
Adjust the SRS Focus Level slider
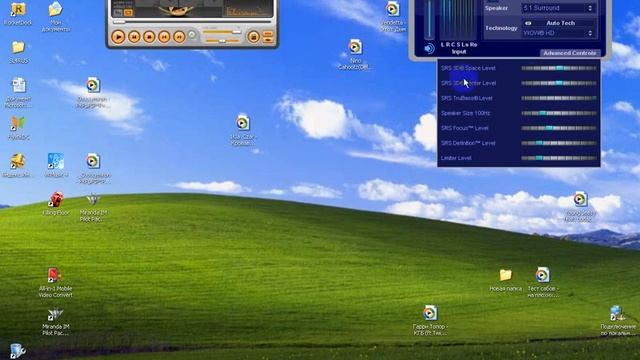tap(559, 128)
